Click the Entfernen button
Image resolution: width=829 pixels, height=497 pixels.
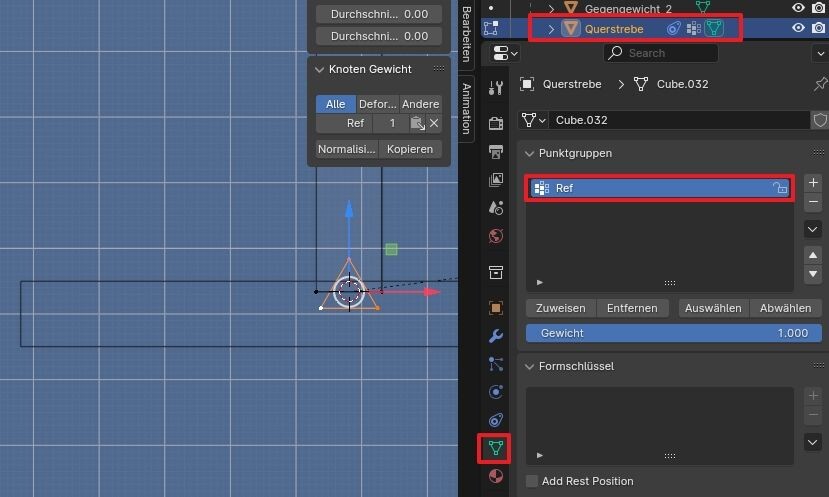click(632, 308)
